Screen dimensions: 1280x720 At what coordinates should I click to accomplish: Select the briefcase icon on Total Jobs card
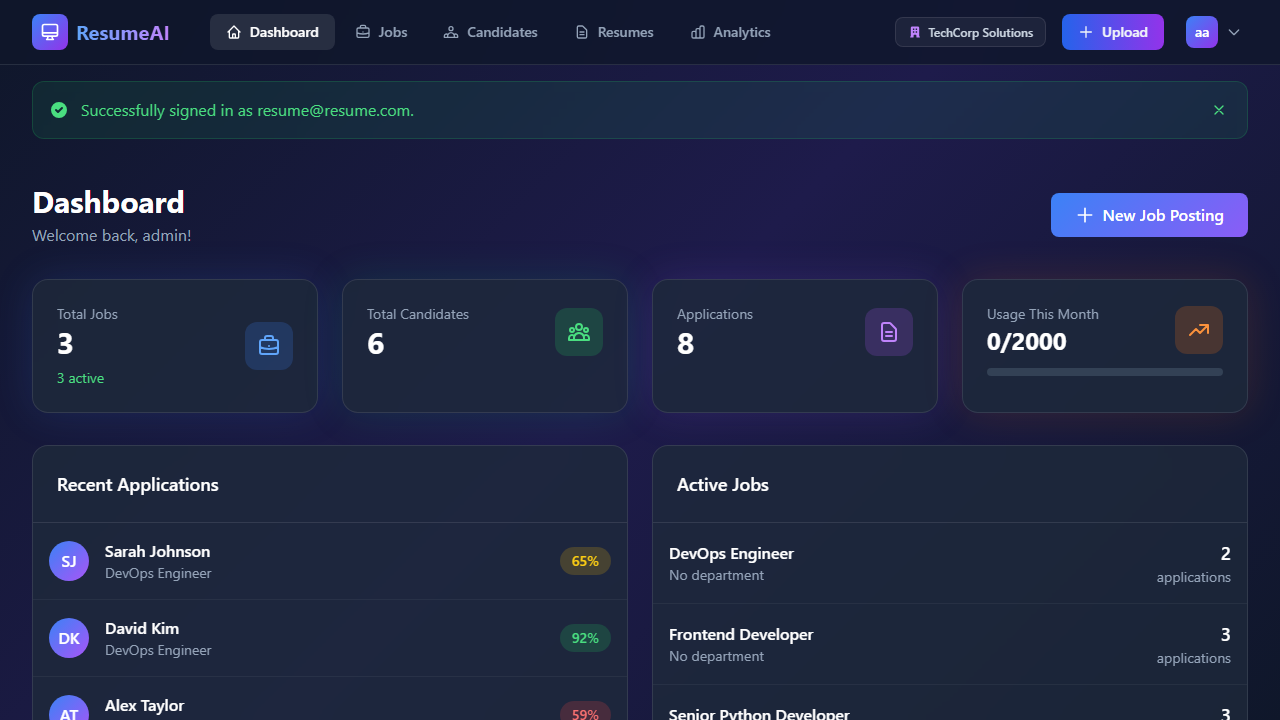tap(268, 345)
